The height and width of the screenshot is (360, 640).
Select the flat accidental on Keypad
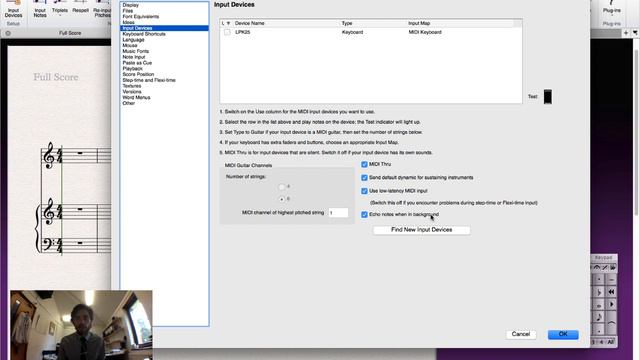599,292
